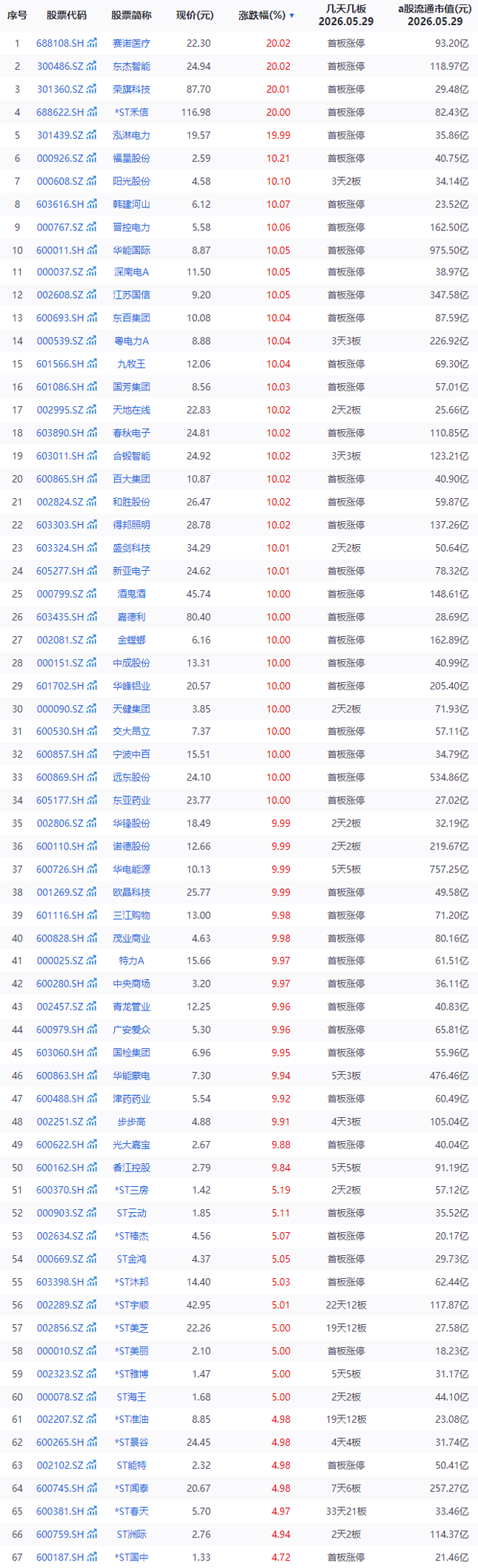Open chart icon beside 300486.SZ
This screenshot has height=1568, width=478.
92,67
